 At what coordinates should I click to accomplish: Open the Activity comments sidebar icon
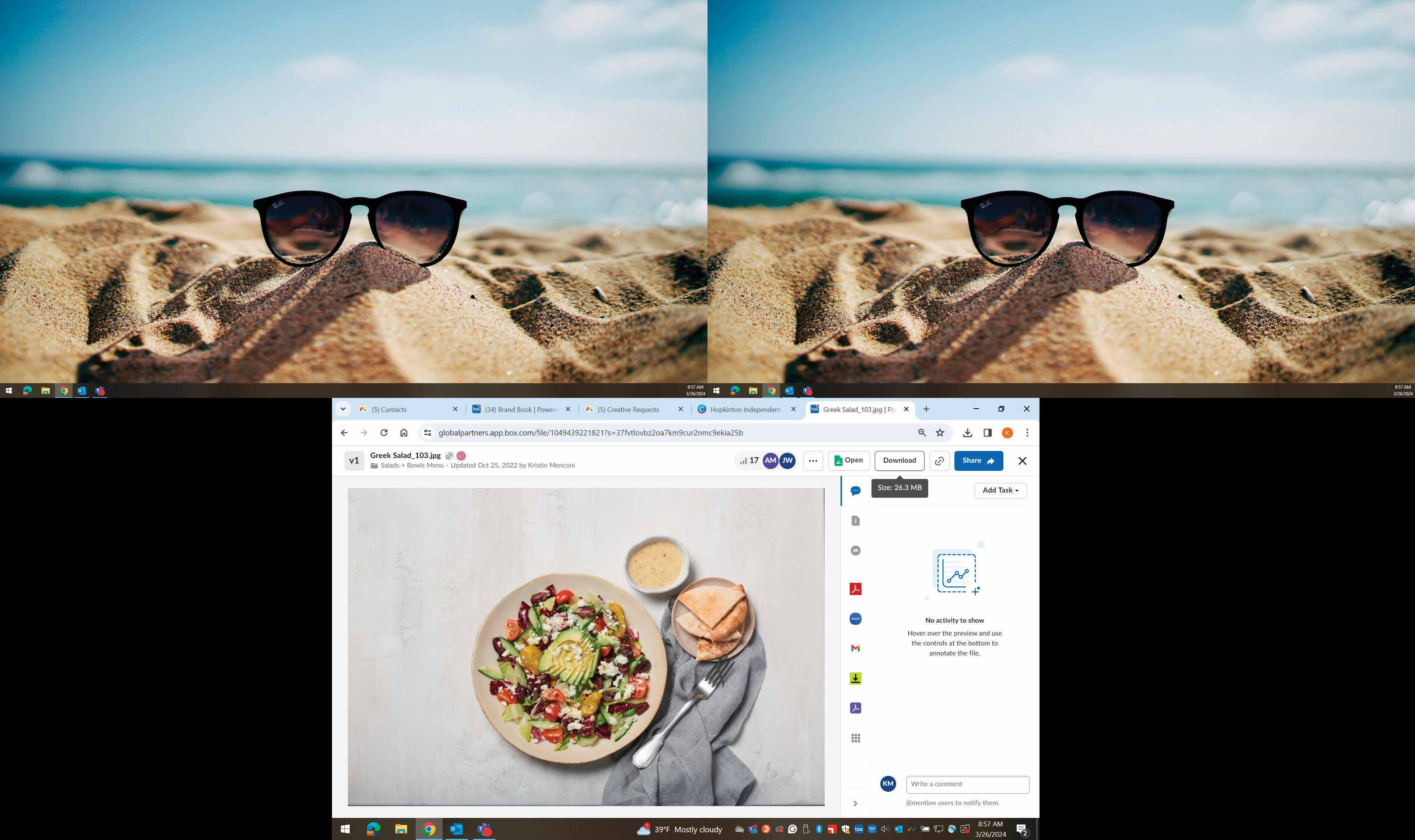tap(855, 491)
